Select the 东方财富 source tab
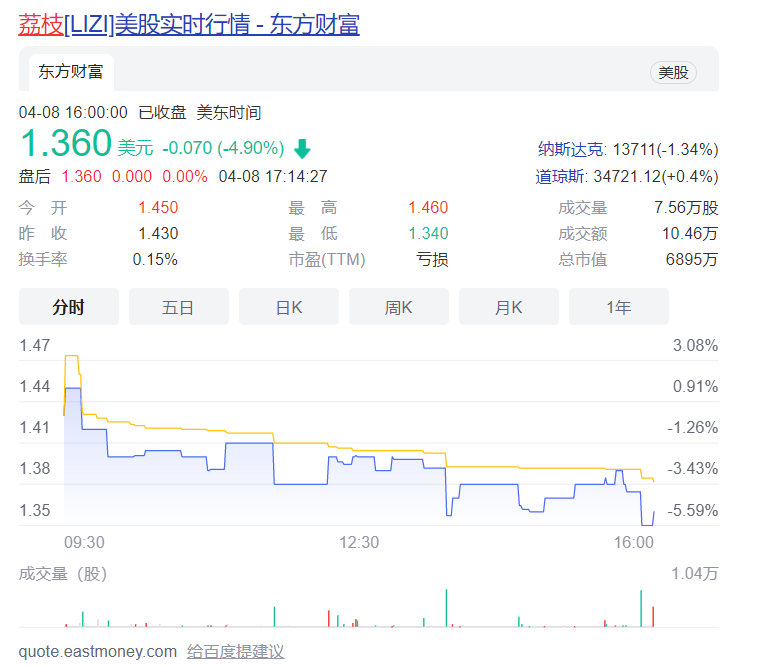This screenshot has height=666, width=759. 71,72
